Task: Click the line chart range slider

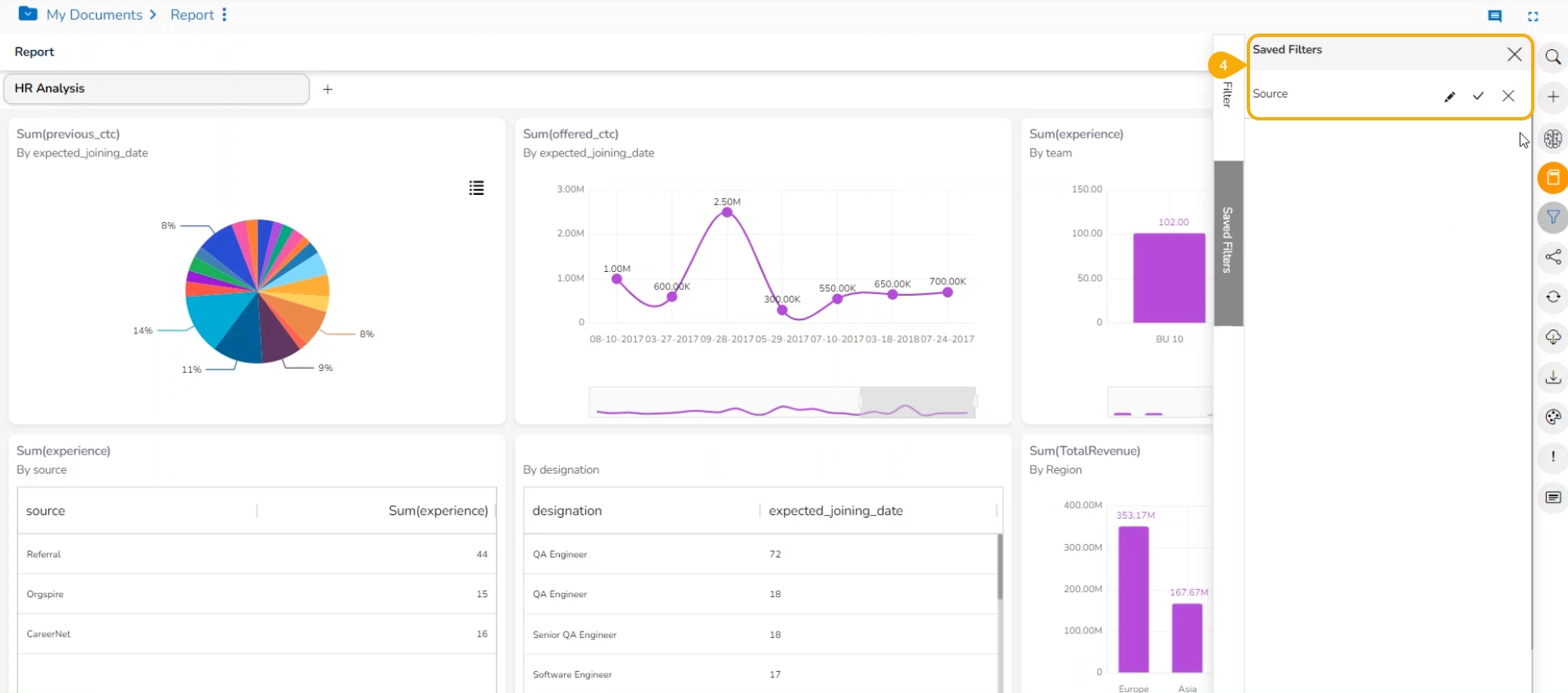Action: (916, 401)
